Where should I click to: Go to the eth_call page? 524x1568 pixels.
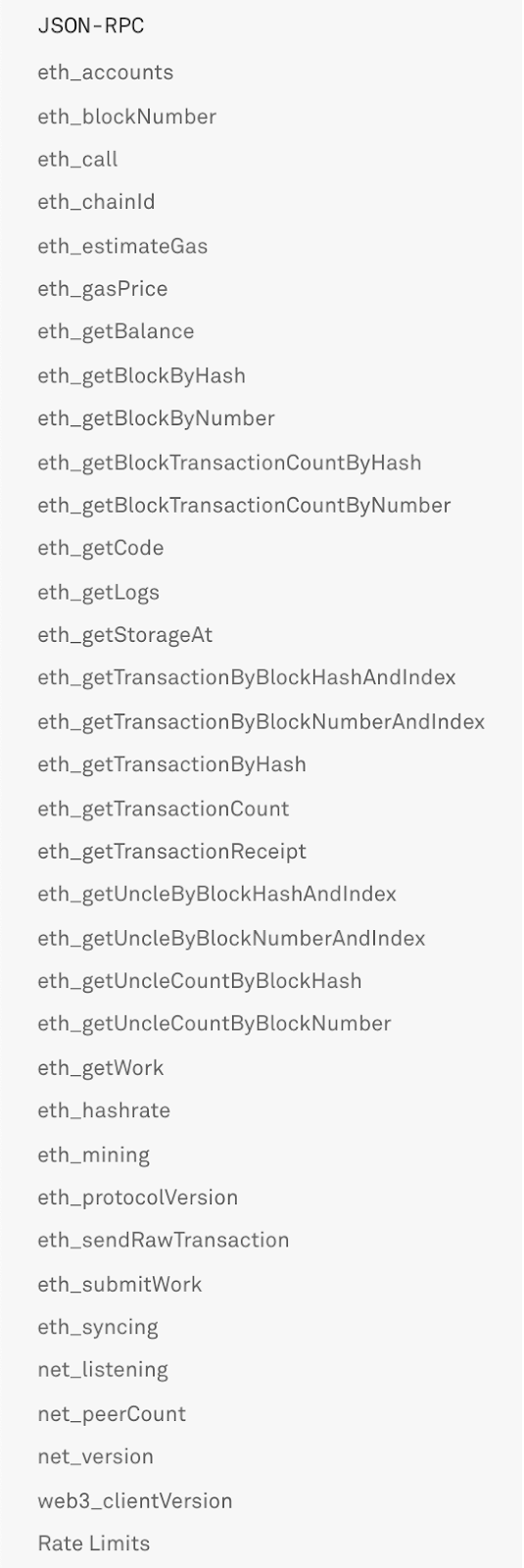[x=77, y=160]
